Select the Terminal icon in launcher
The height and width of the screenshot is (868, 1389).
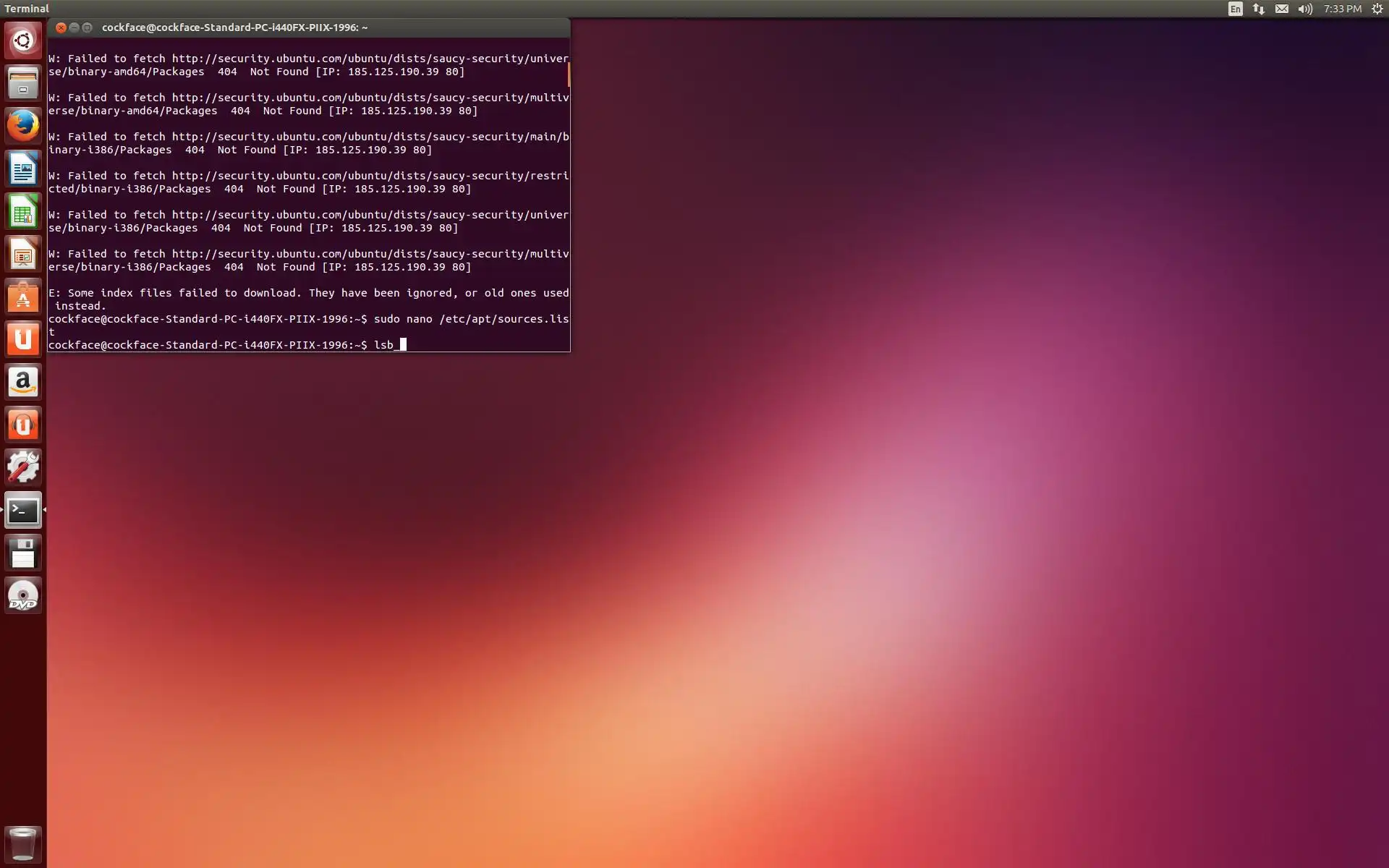pyautogui.click(x=23, y=511)
